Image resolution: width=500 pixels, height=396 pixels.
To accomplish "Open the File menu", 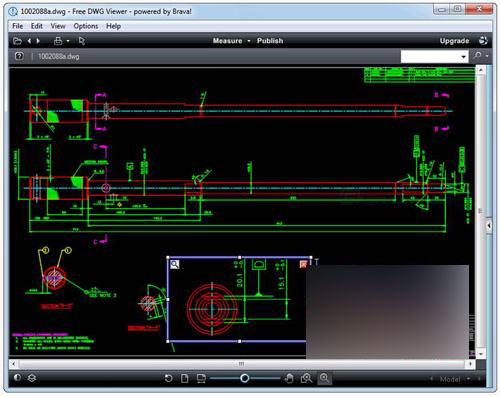I will 18,26.
